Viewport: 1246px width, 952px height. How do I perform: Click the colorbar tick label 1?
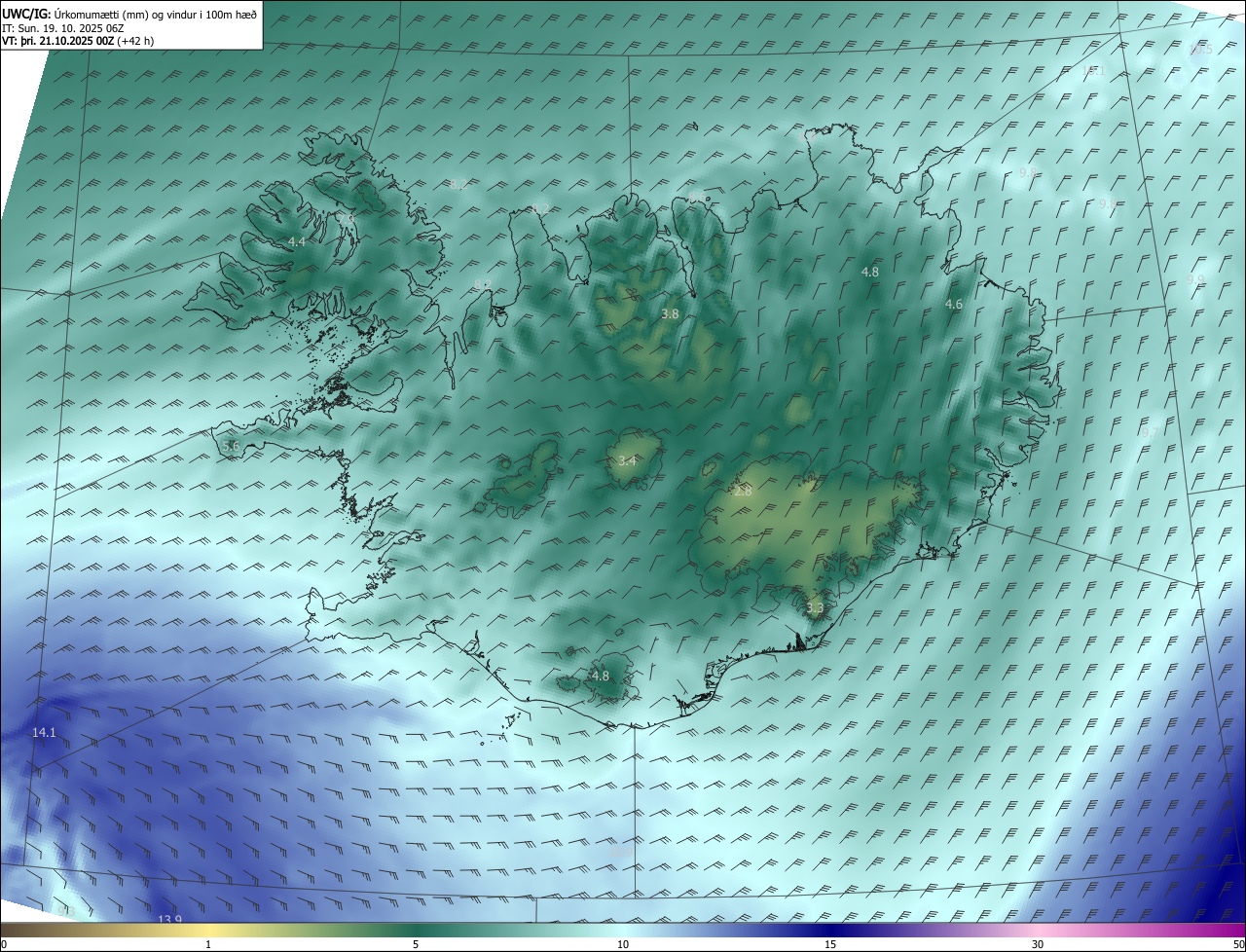[x=208, y=943]
